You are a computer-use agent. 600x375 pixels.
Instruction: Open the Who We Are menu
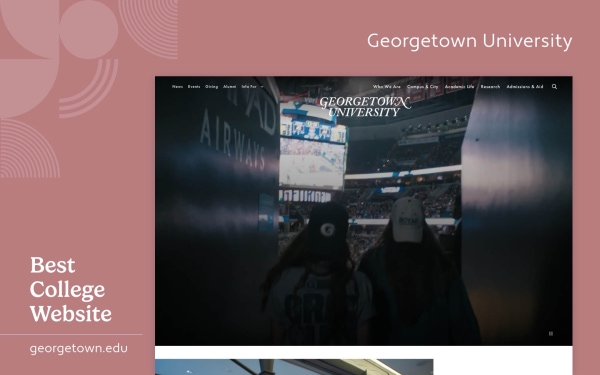point(386,87)
